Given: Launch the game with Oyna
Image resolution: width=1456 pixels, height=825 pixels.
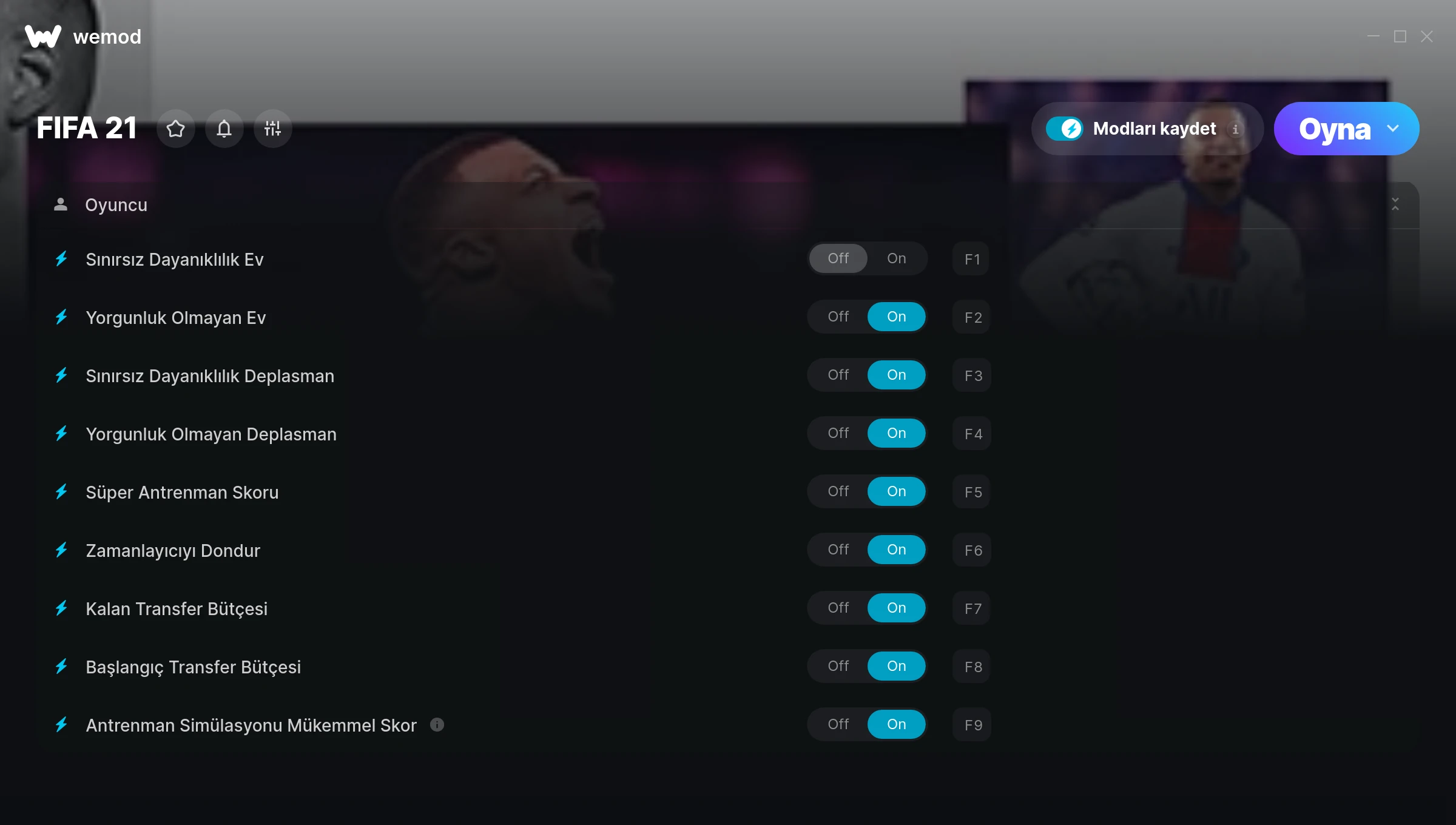Looking at the screenshot, I should (x=1333, y=129).
